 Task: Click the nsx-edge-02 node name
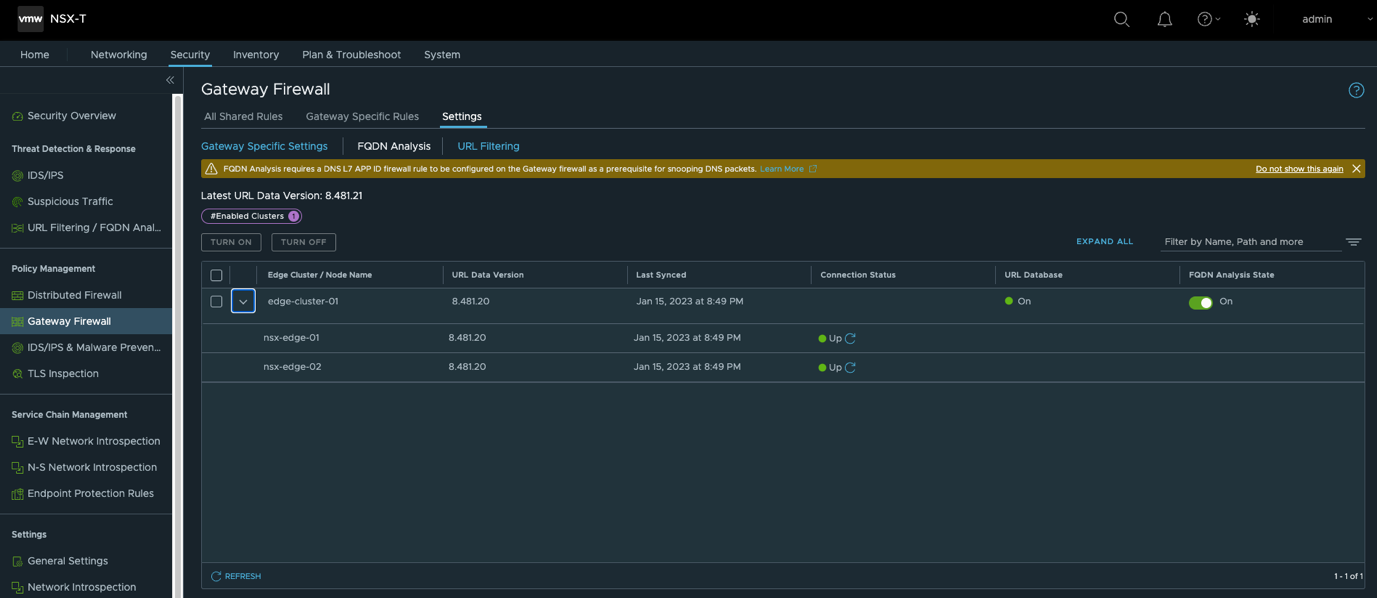[292, 367]
